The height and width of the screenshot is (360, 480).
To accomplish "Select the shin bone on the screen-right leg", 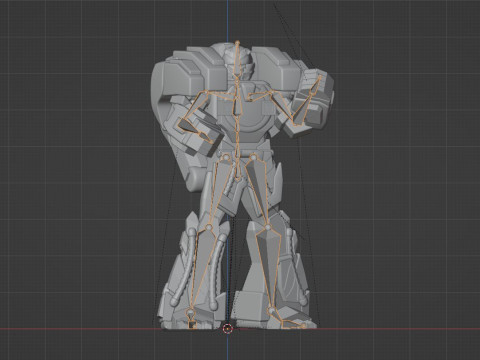I will click(269, 267).
